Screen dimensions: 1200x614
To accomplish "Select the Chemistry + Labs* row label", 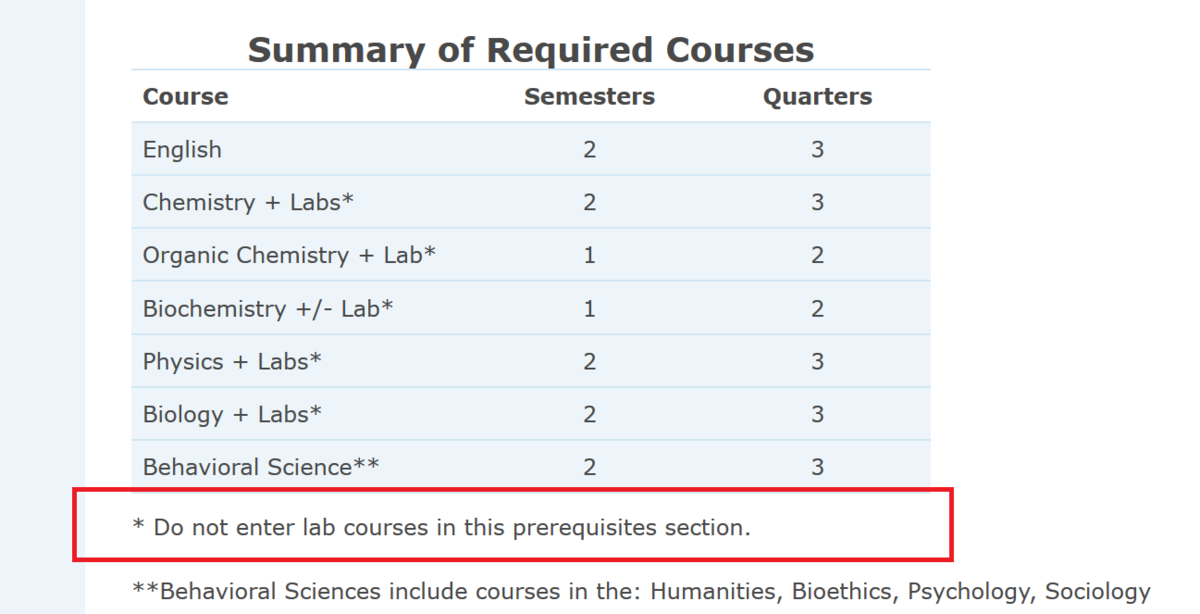I will tap(248, 202).
